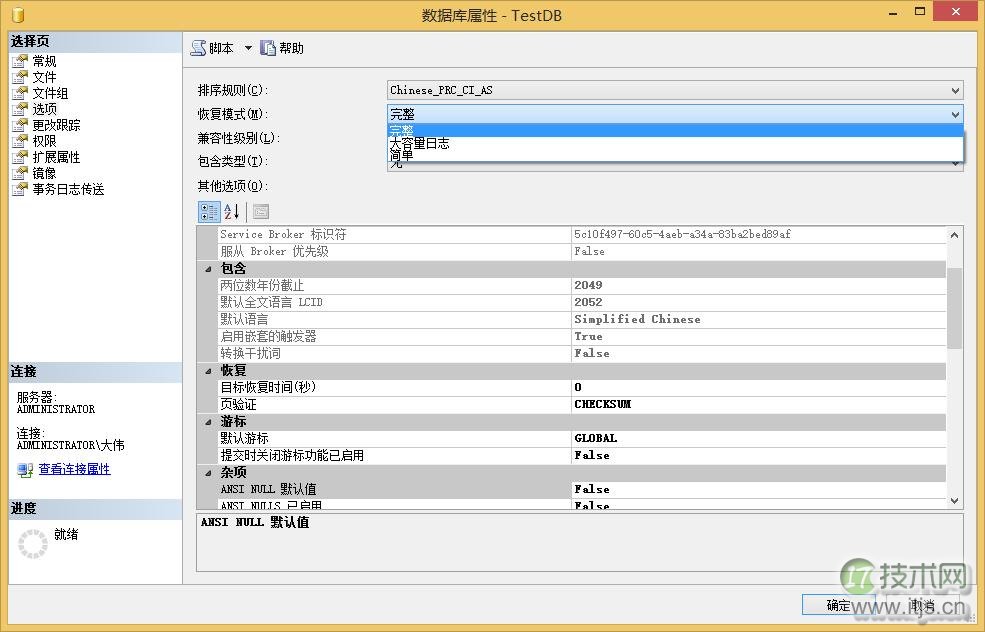
Task: Close the 数据库属性 window
Action: point(955,11)
